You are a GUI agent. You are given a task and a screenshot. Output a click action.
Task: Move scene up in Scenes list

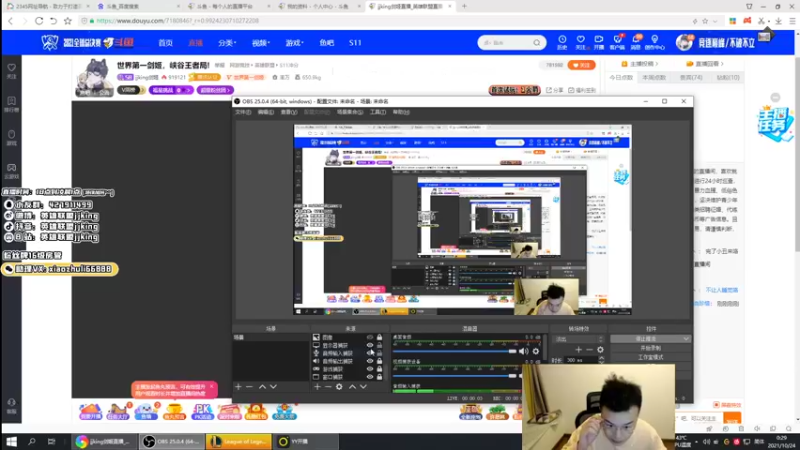pos(262,387)
